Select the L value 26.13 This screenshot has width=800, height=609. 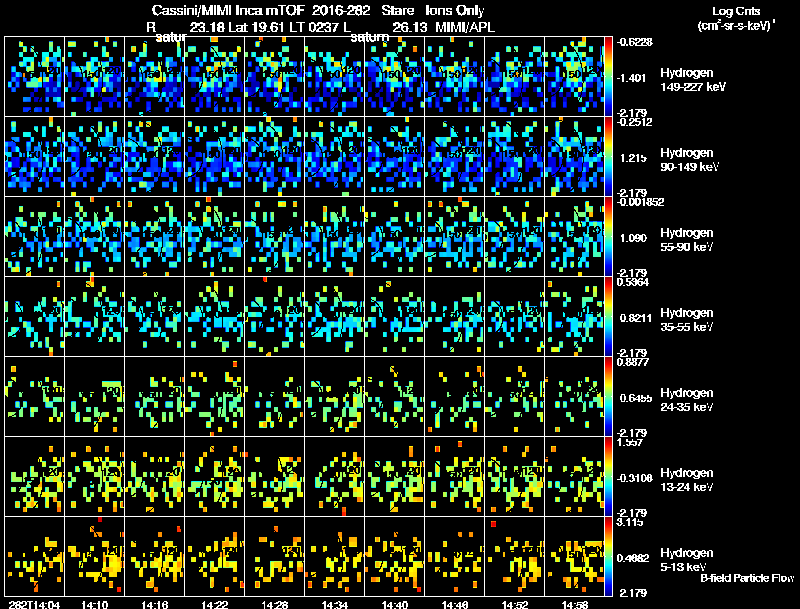coord(410,27)
